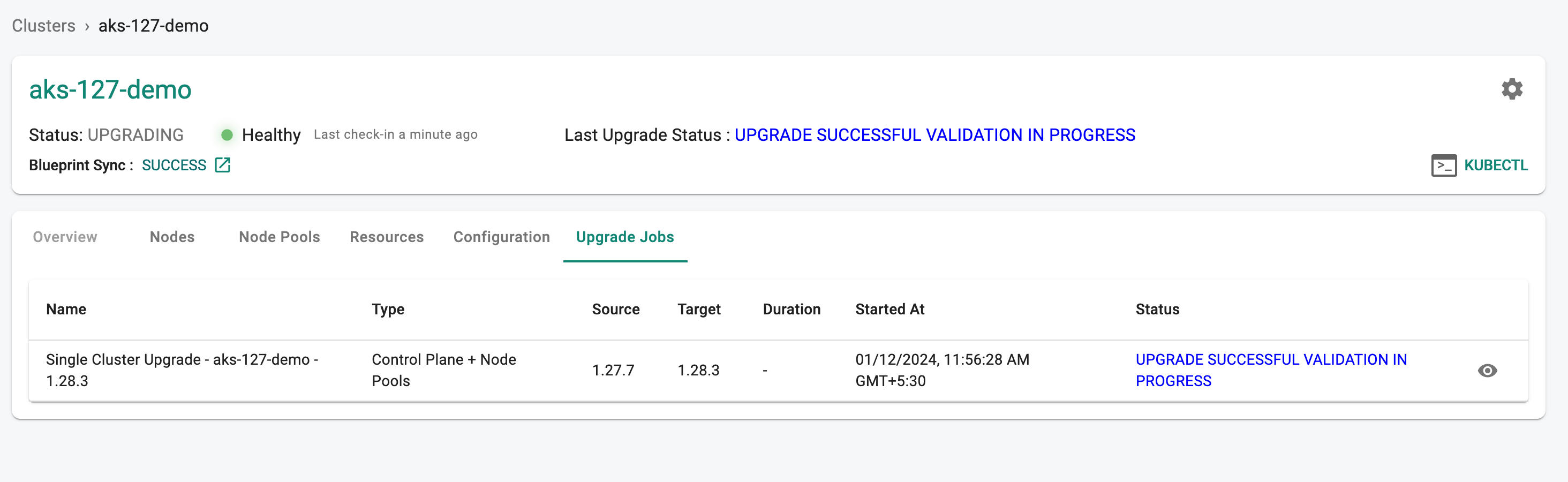The width and height of the screenshot is (1568, 482).
Task: Click the aks-127-demo cluster title
Action: point(110,89)
